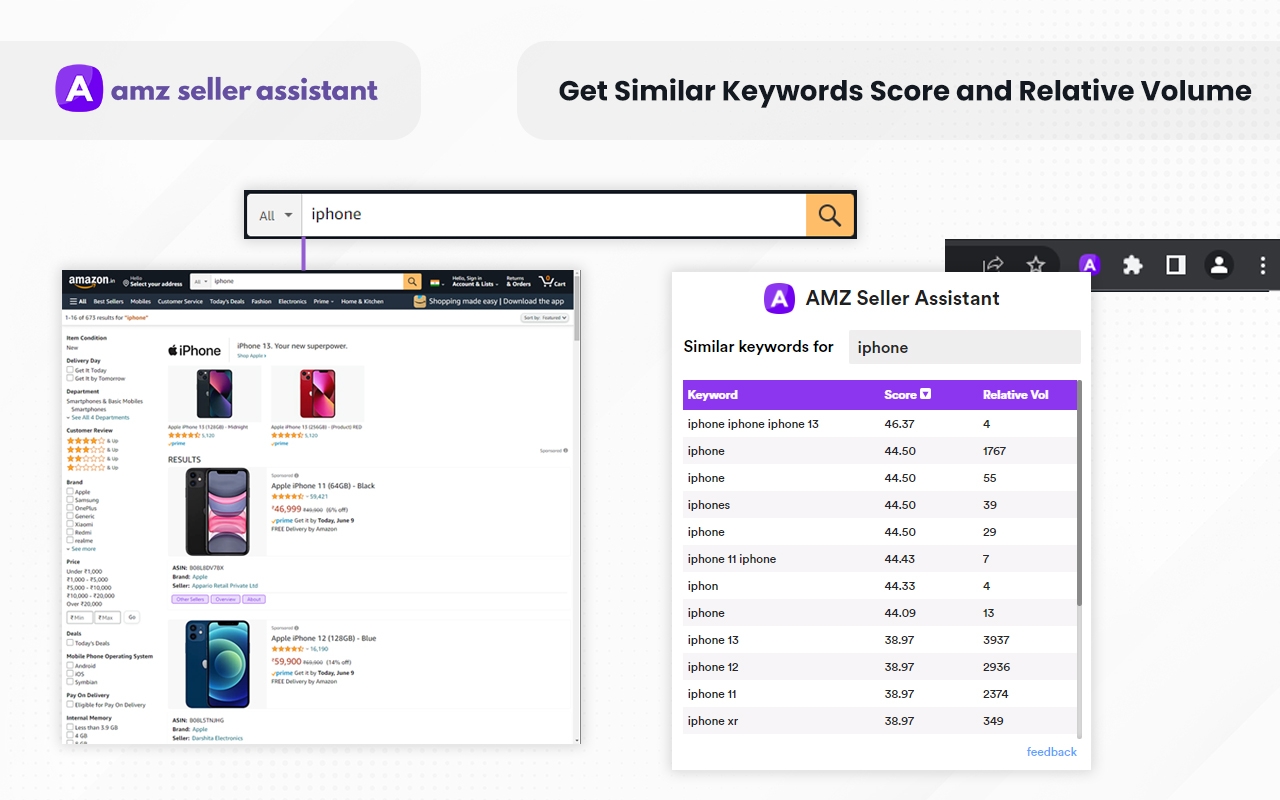Click the popup keyword list scrollbar
The image size is (1280, 800).
pos(1079,492)
